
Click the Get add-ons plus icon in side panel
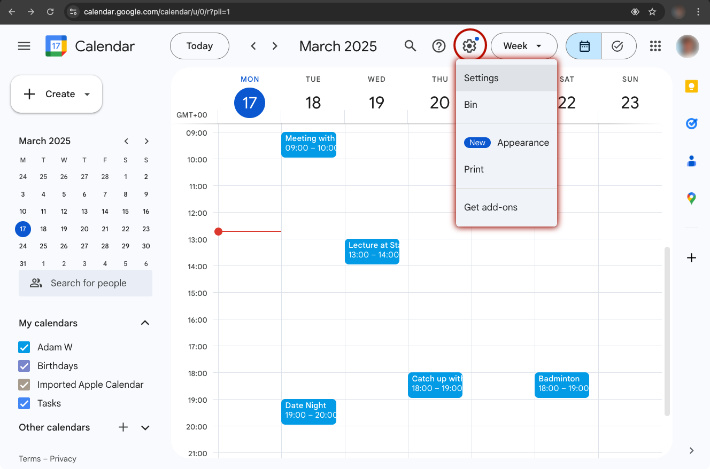coord(691,258)
